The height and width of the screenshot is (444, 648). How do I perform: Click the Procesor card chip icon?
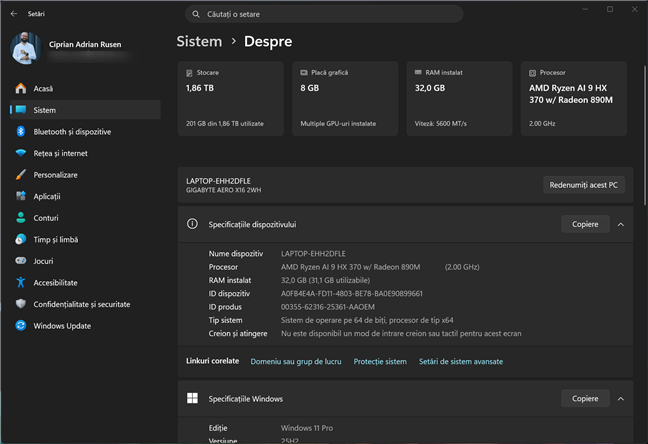(x=532, y=73)
